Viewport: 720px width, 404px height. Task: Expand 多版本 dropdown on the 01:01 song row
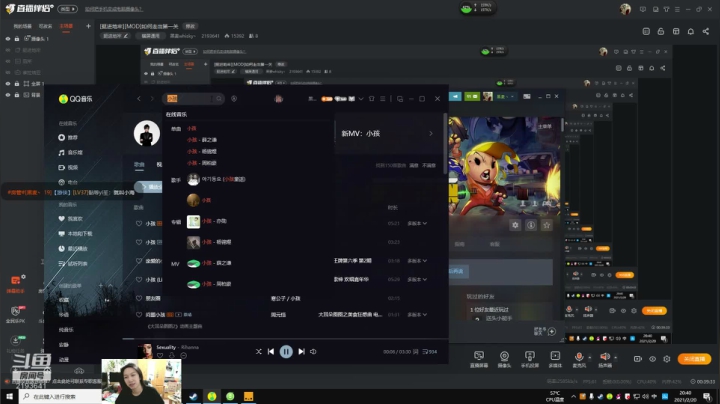tap(417, 314)
